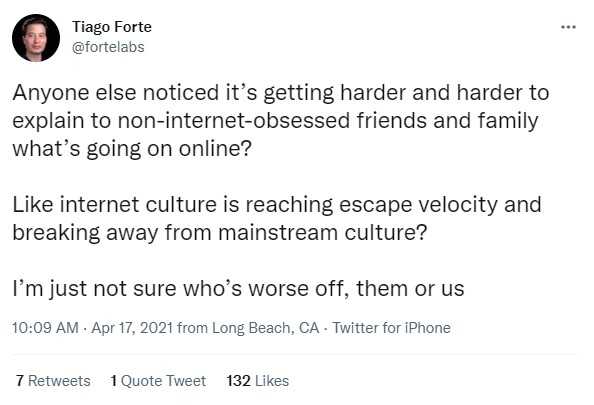Viewport: 594px width, 405px height.
Task: Click the Apr 17, 2021 date
Action: 132,328
